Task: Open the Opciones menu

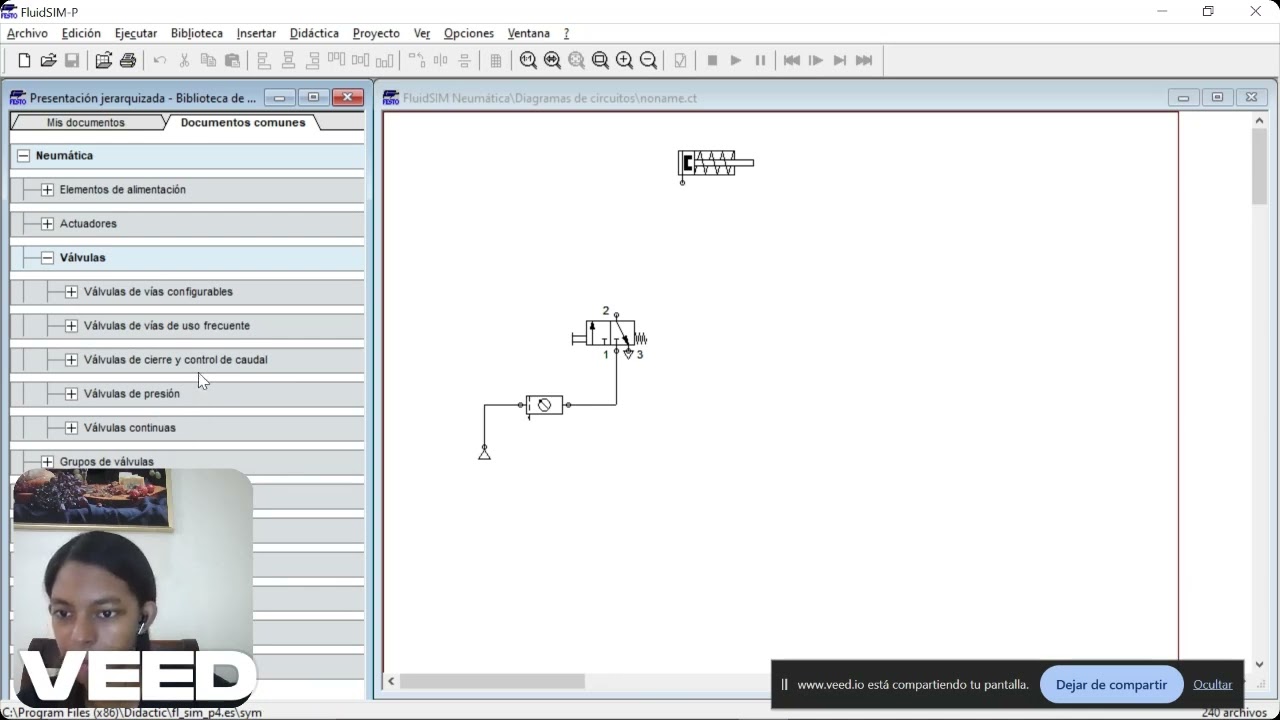Action: tap(469, 33)
